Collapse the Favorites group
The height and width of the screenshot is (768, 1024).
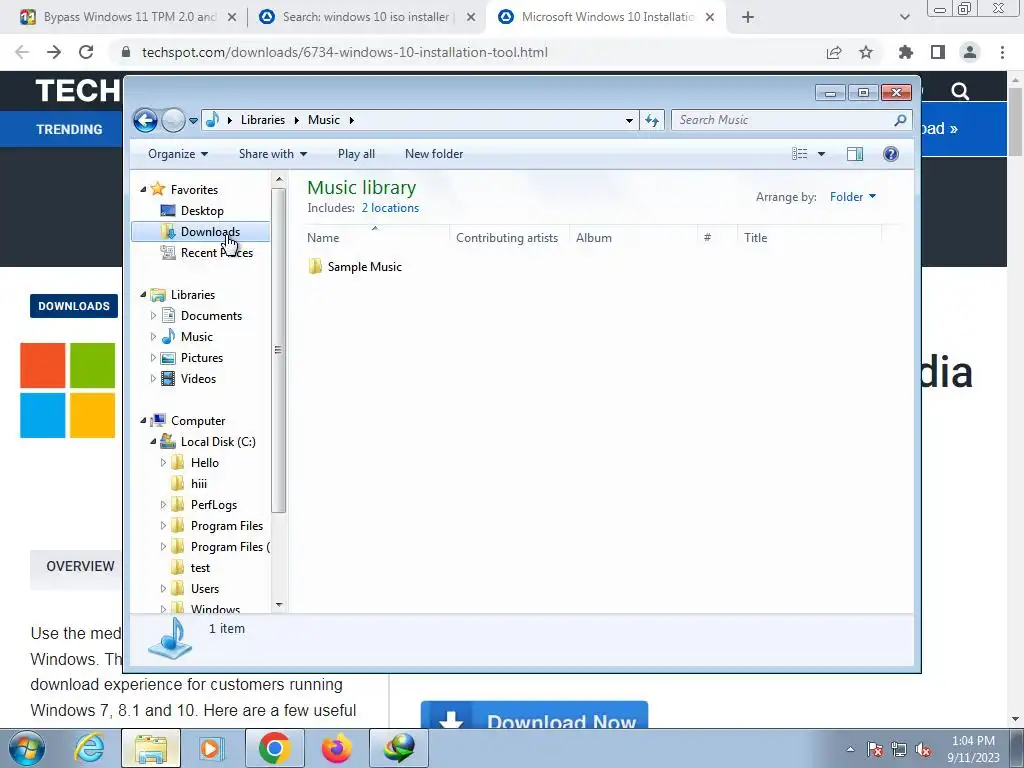(x=144, y=189)
